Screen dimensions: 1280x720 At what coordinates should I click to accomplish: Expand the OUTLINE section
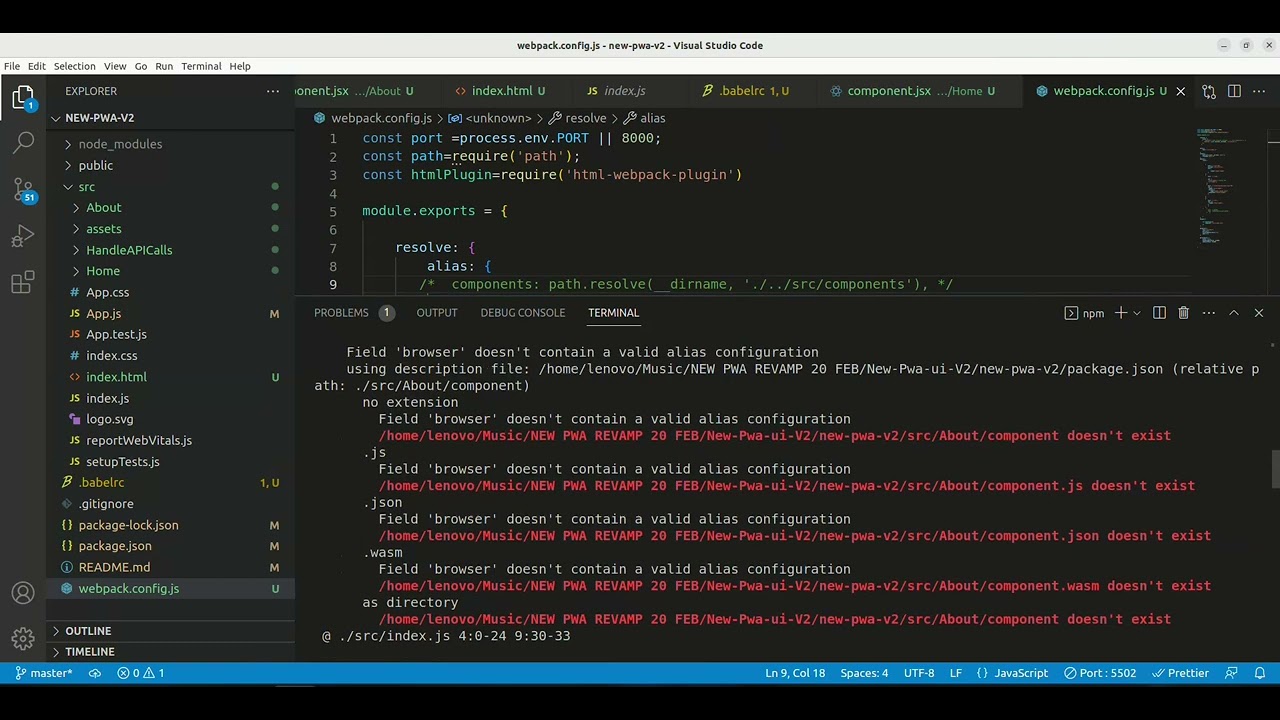pos(170,631)
